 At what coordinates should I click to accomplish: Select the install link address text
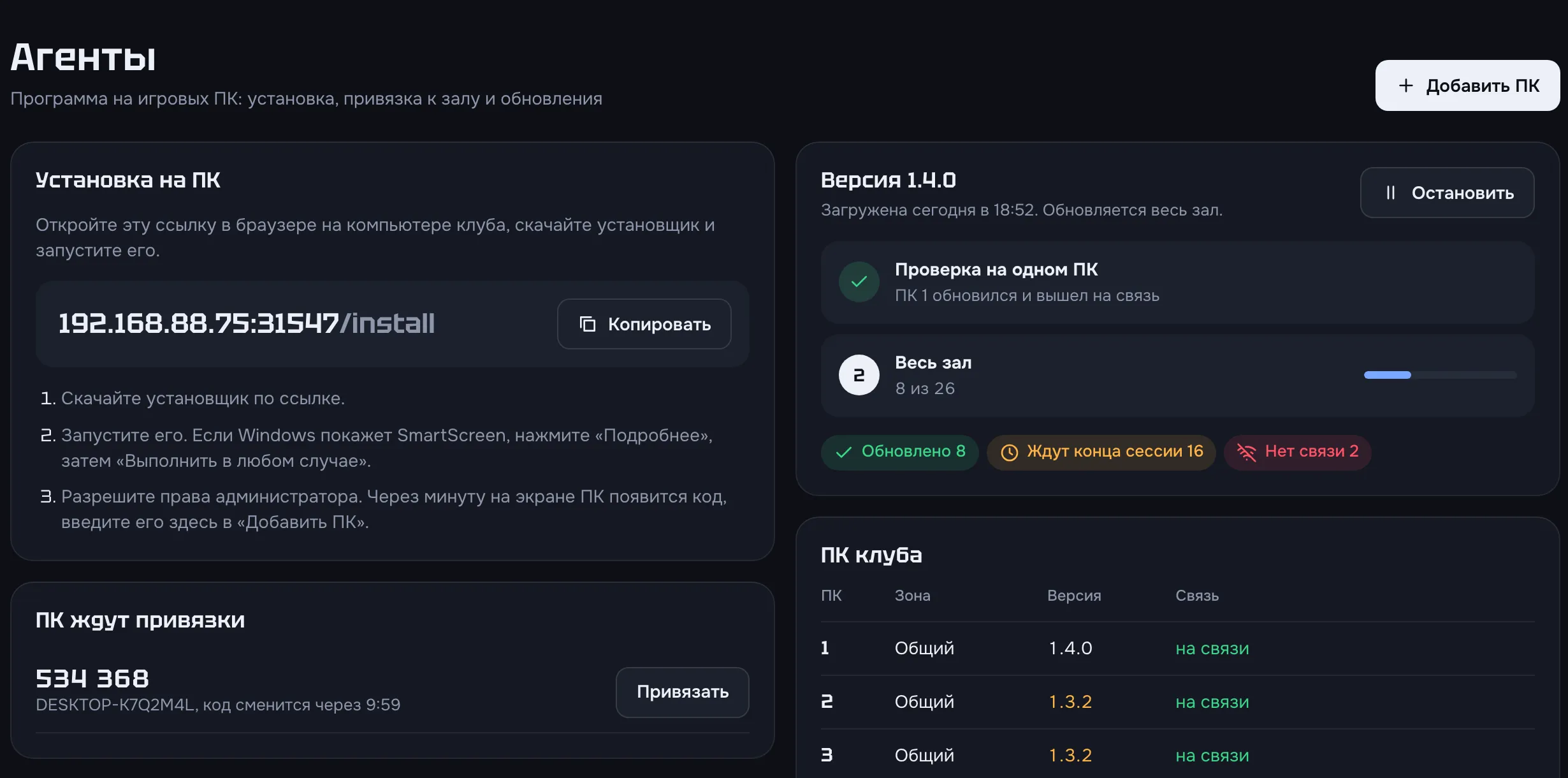coord(247,323)
